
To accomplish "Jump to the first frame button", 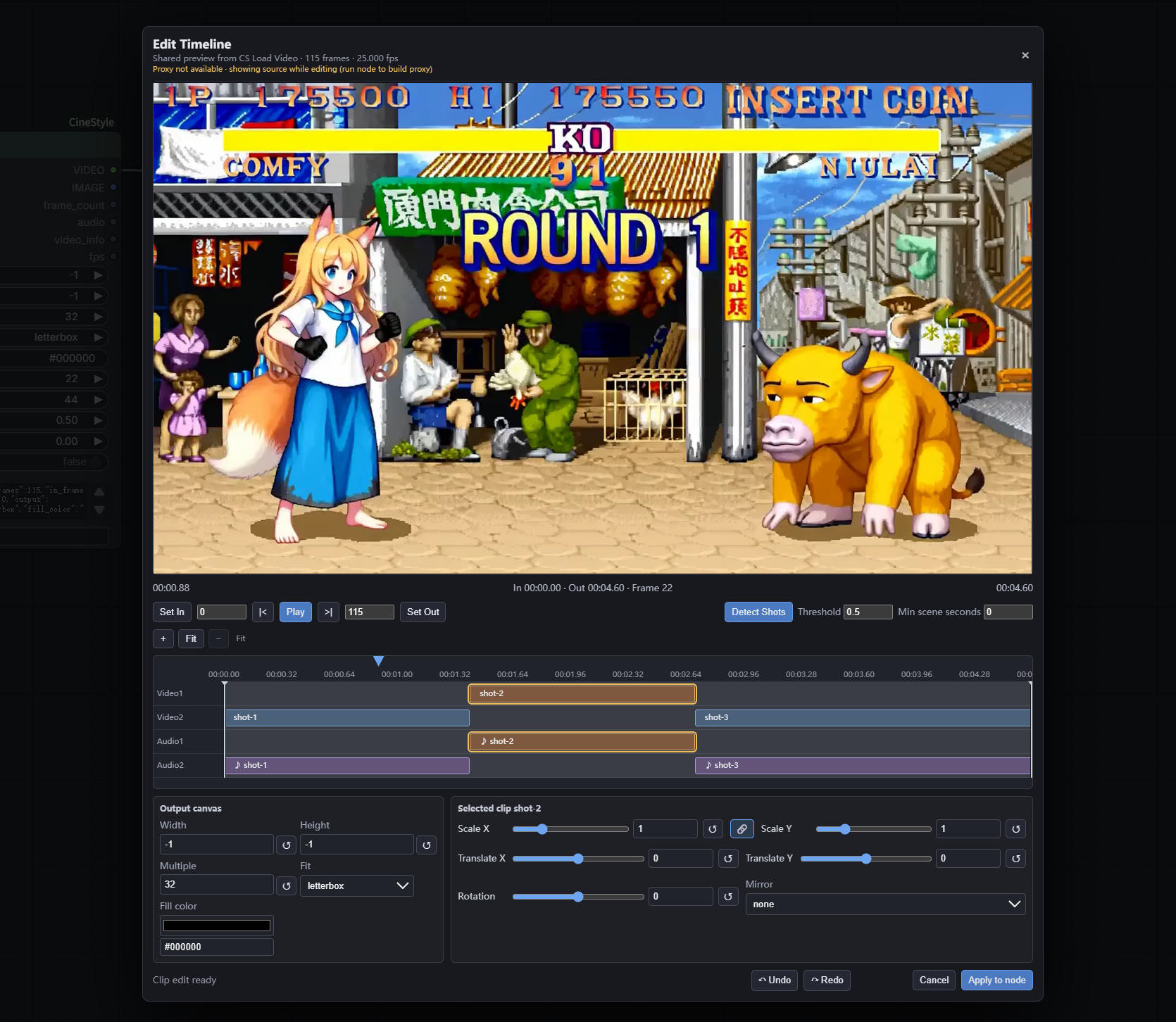I will click(x=263, y=612).
